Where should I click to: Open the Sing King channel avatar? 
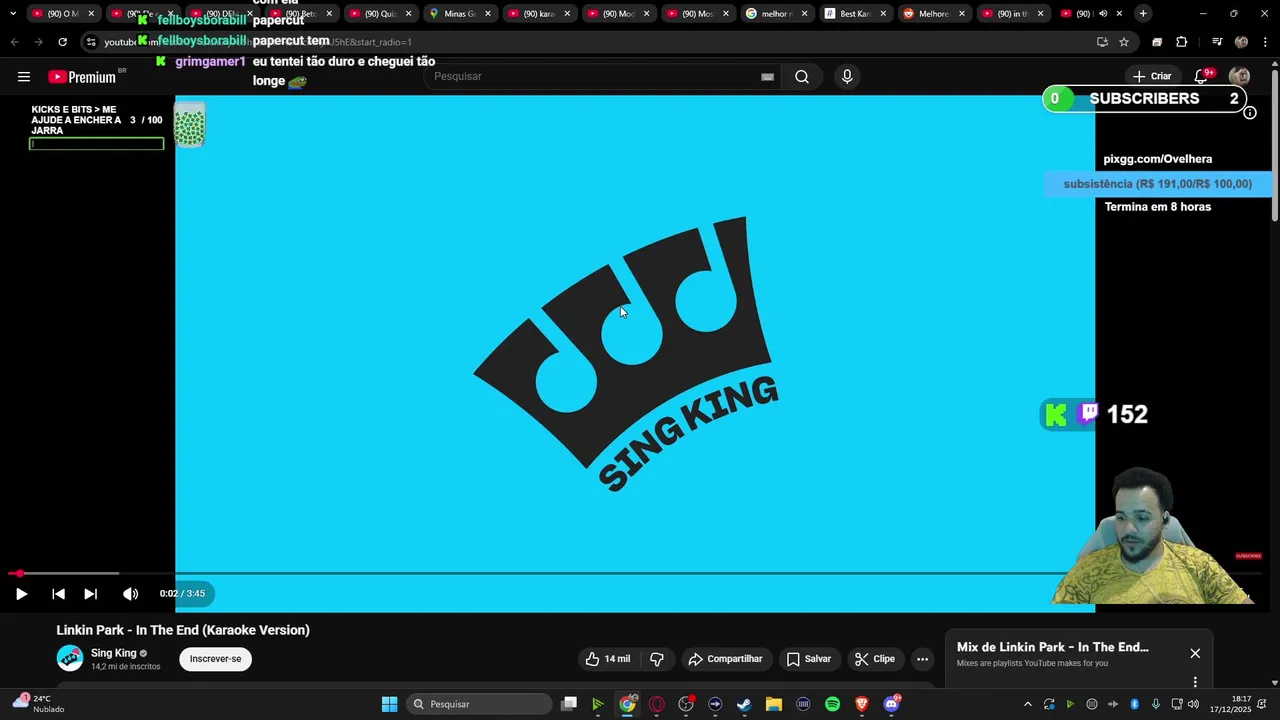(x=70, y=658)
